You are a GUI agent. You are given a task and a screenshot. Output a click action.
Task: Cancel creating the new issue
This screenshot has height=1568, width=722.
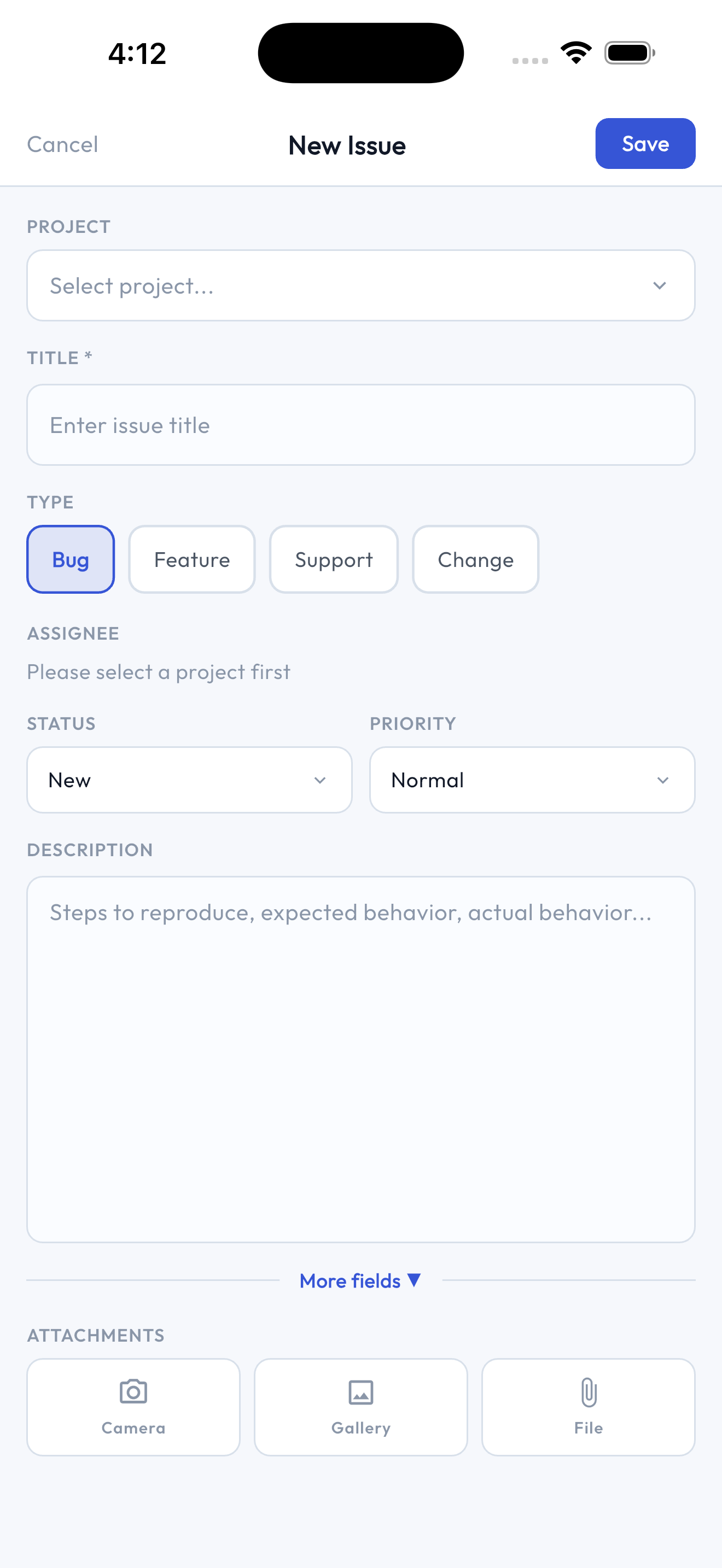pos(63,144)
